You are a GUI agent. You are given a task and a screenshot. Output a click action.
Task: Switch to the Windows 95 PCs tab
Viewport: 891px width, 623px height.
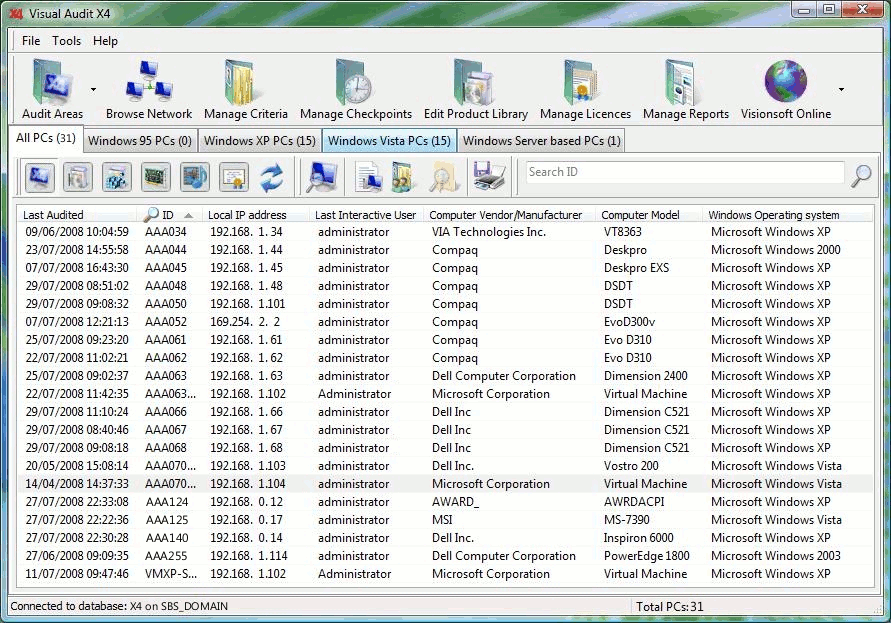(140, 141)
